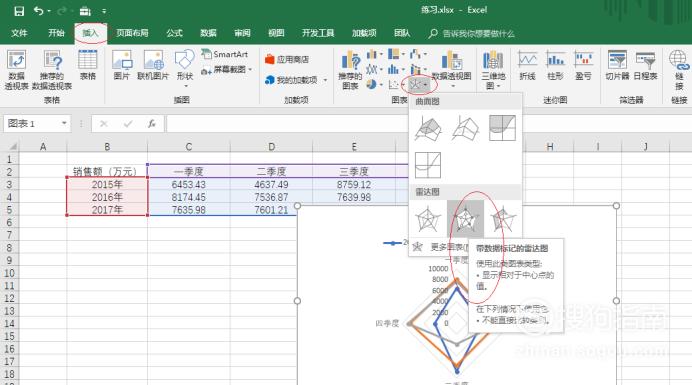The height and width of the screenshot is (385, 692).
Task: Open the 推荐的图表 recommended charts icon
Action: coord(350,70)
